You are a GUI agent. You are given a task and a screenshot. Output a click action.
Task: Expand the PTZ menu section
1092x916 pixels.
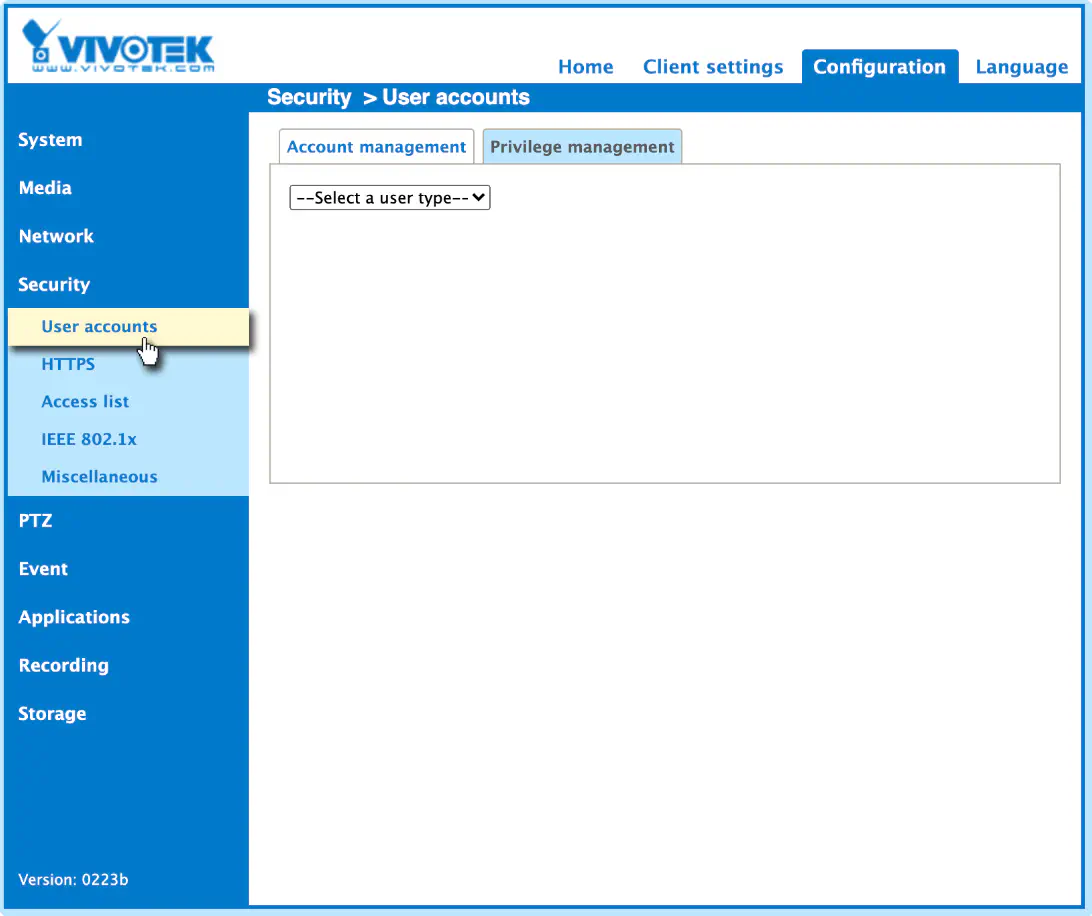point(36,521)
